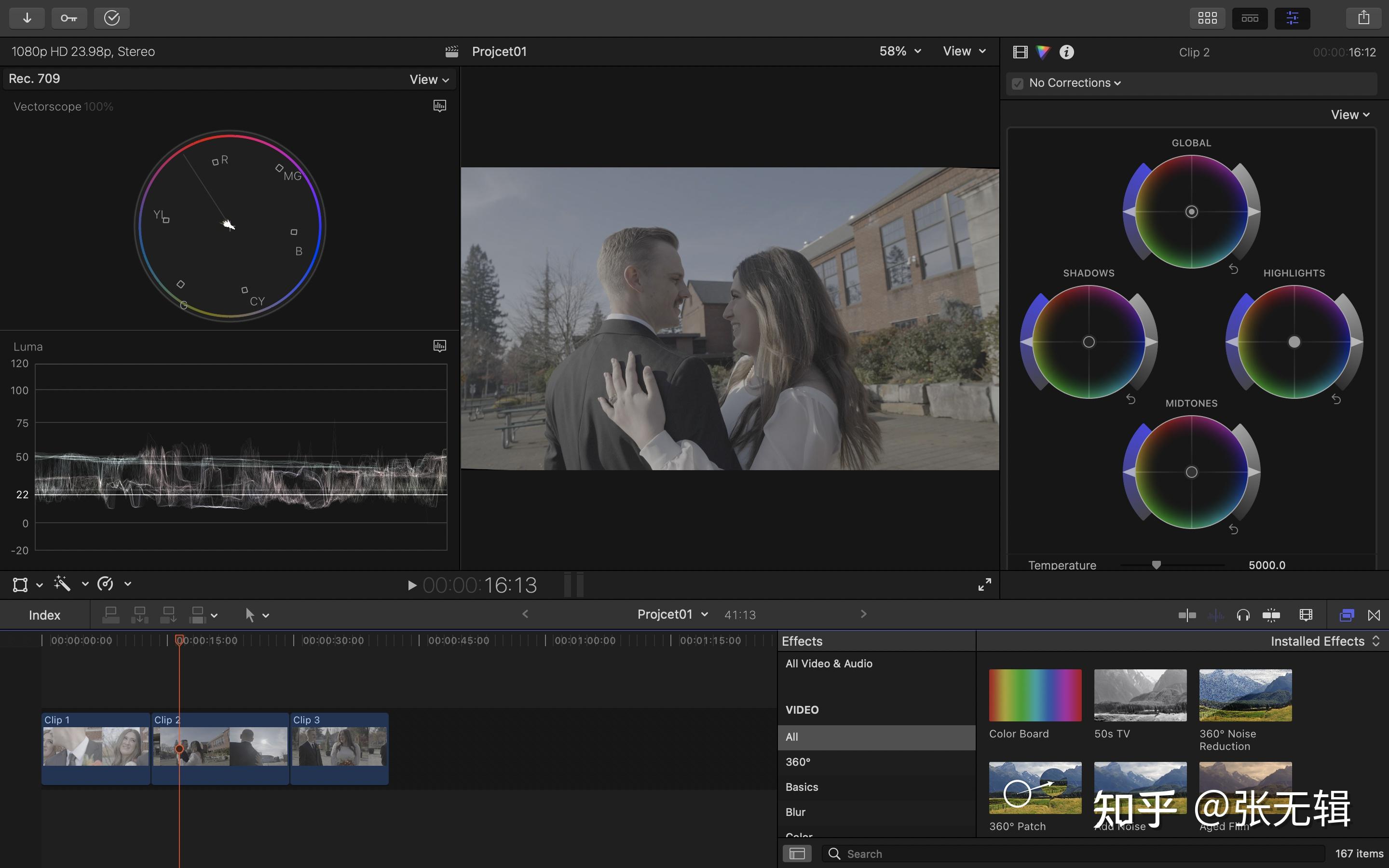Toggle the No Corrections checkbox

pyautogui.click(x=1018, y=83)
